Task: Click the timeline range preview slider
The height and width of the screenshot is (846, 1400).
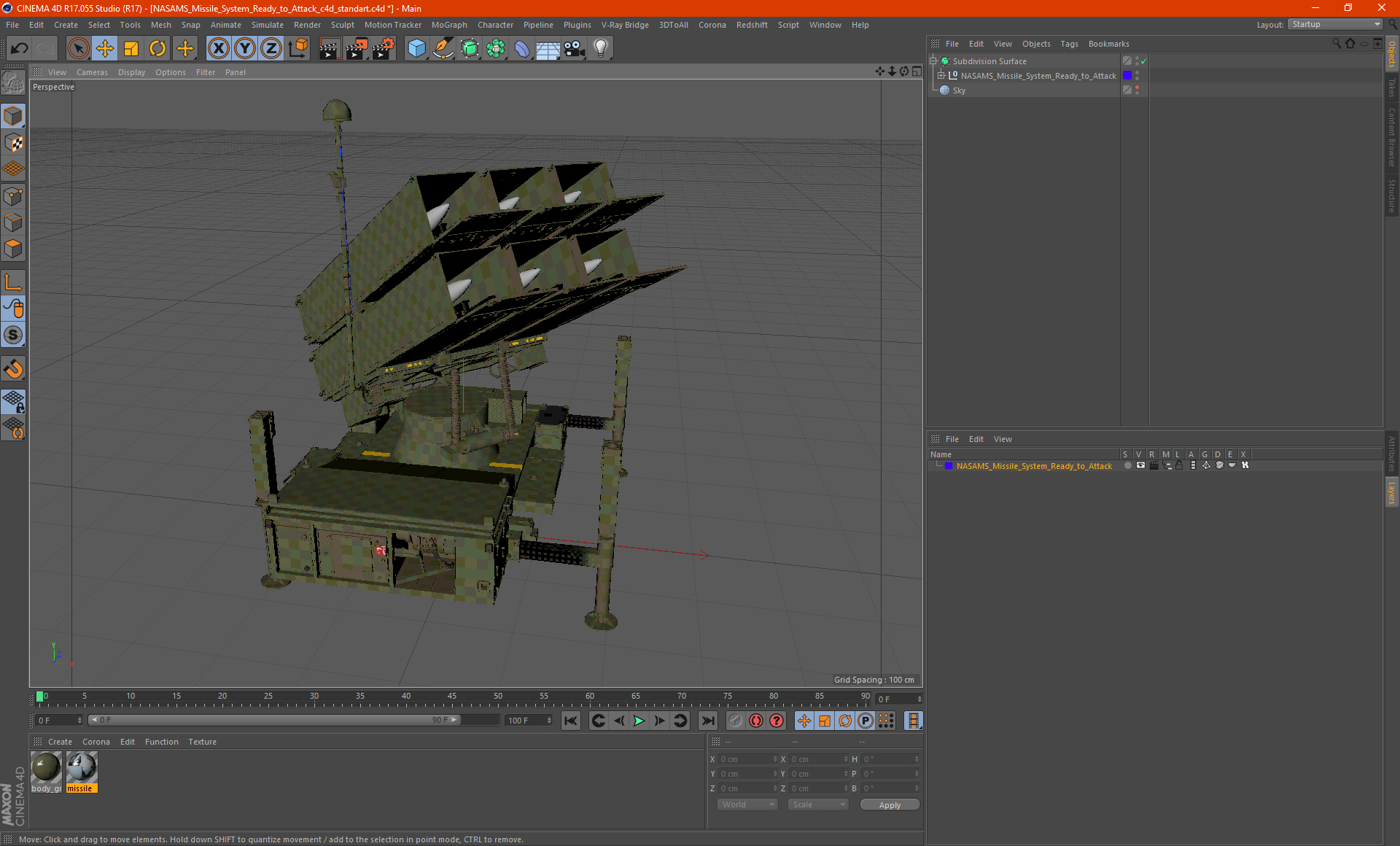Action: pos(274,720)
